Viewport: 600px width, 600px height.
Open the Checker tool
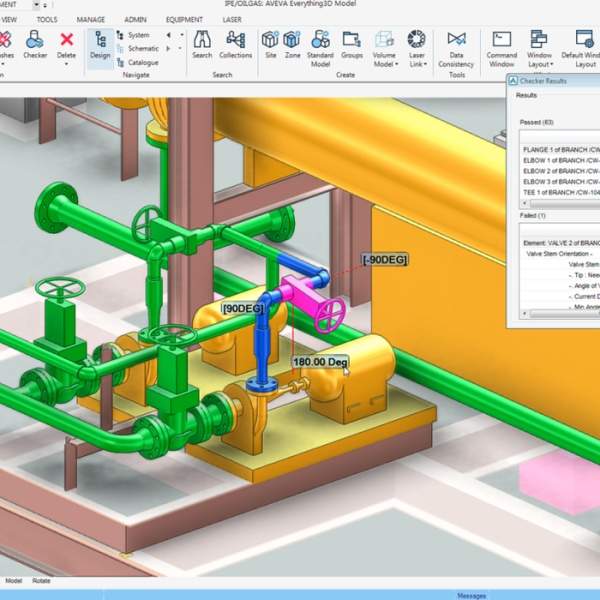pos(35,45)
